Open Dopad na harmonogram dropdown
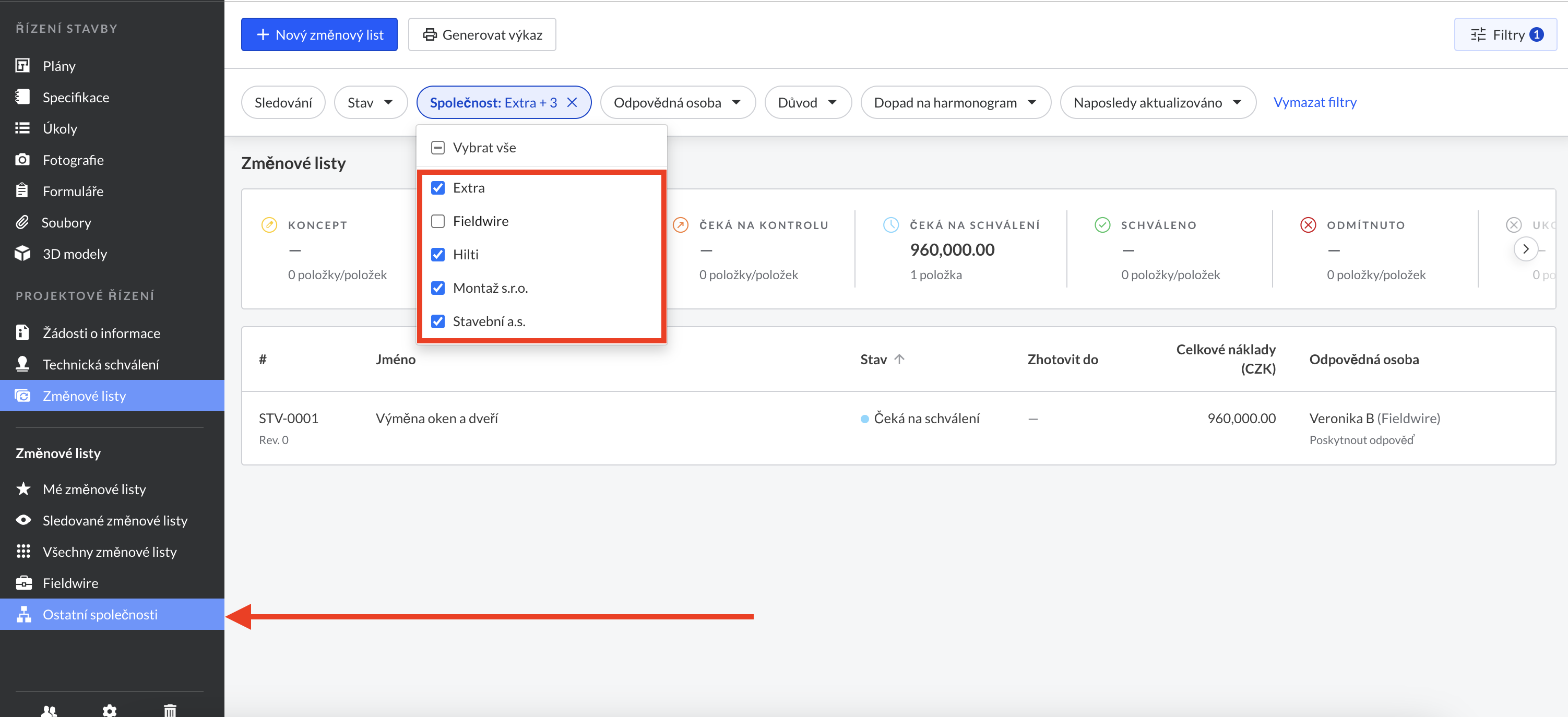The width and height of the screenshot is (1568, 717). coord(955,102)
